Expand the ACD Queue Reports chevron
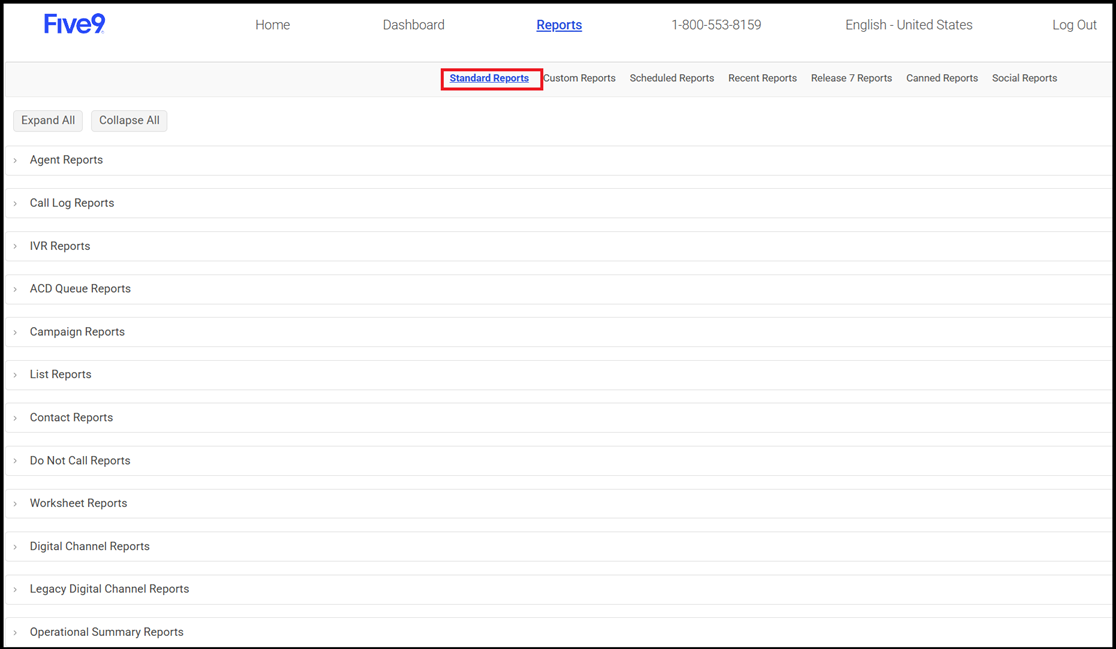Screen dimensions: 1116x649 tap(15, 289)
